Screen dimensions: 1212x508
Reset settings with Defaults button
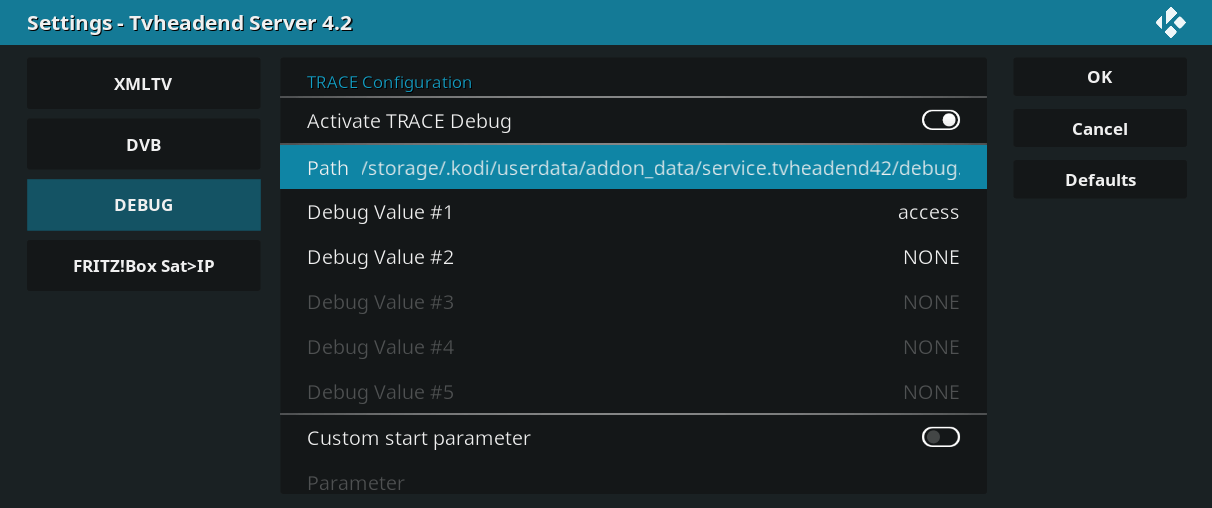pyautogui.click(x=1099, y=180)
